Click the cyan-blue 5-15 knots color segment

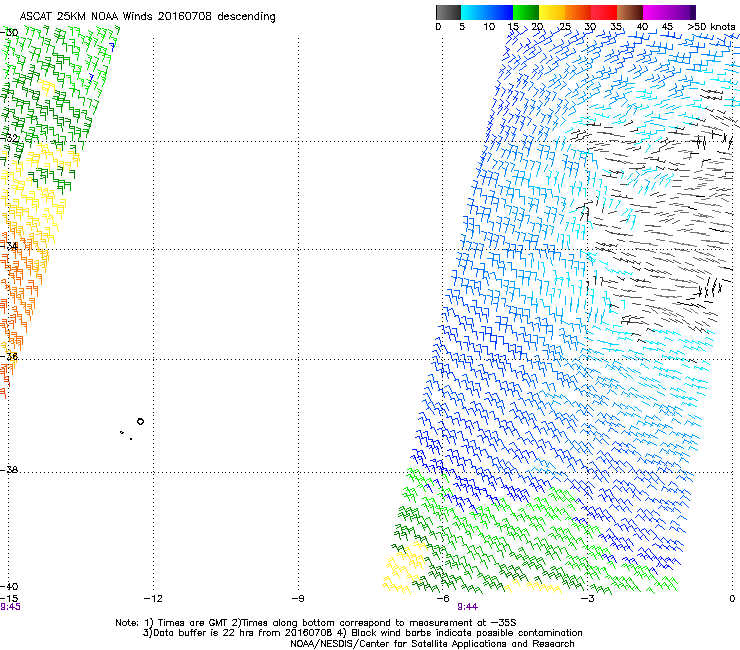[x=487, y=12]
